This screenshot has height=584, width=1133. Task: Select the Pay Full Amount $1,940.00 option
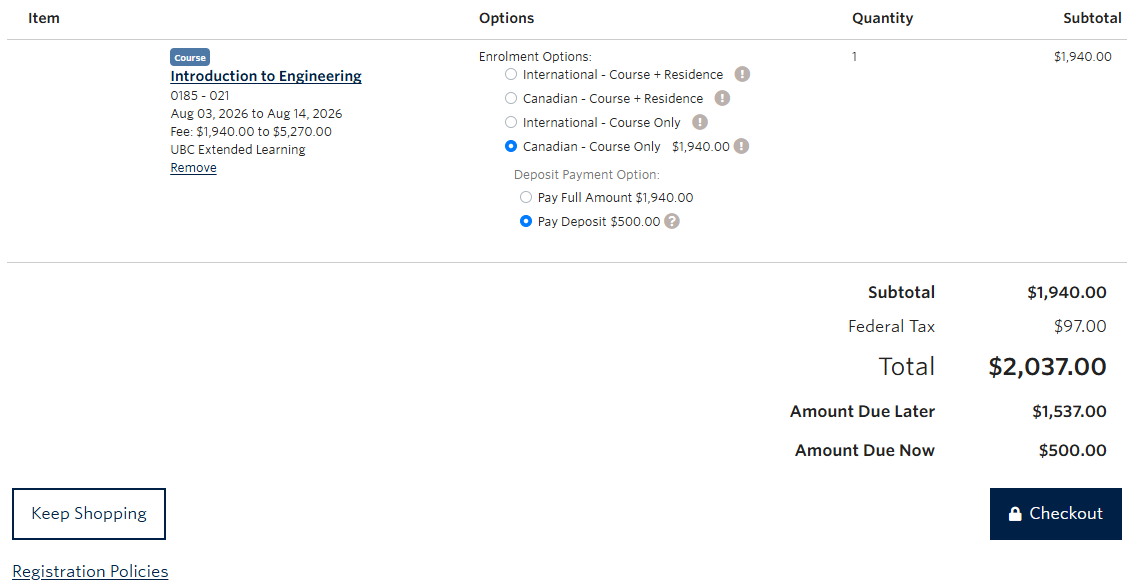click(x=526, y=197)
